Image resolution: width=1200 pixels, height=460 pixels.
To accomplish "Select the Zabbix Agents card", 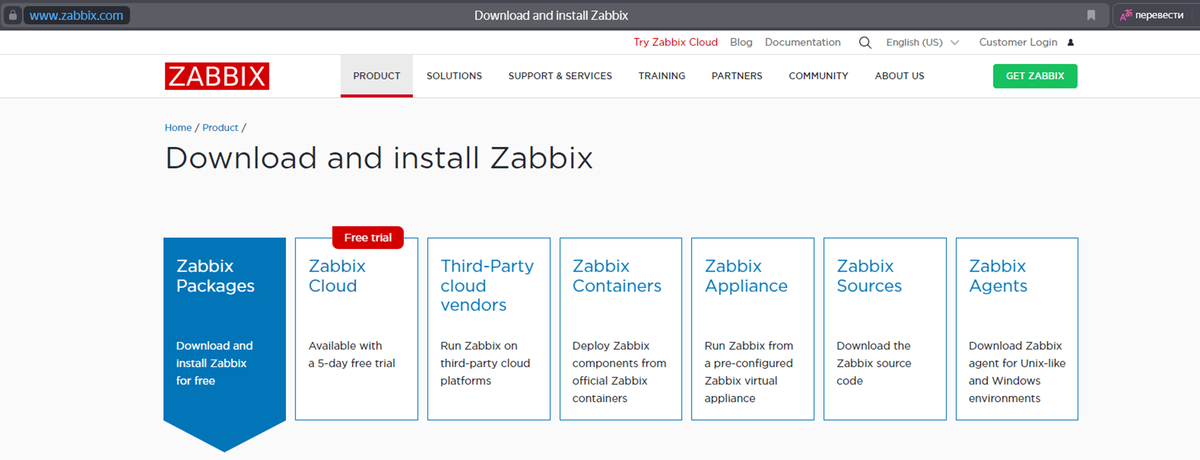I will (1017, 329).
